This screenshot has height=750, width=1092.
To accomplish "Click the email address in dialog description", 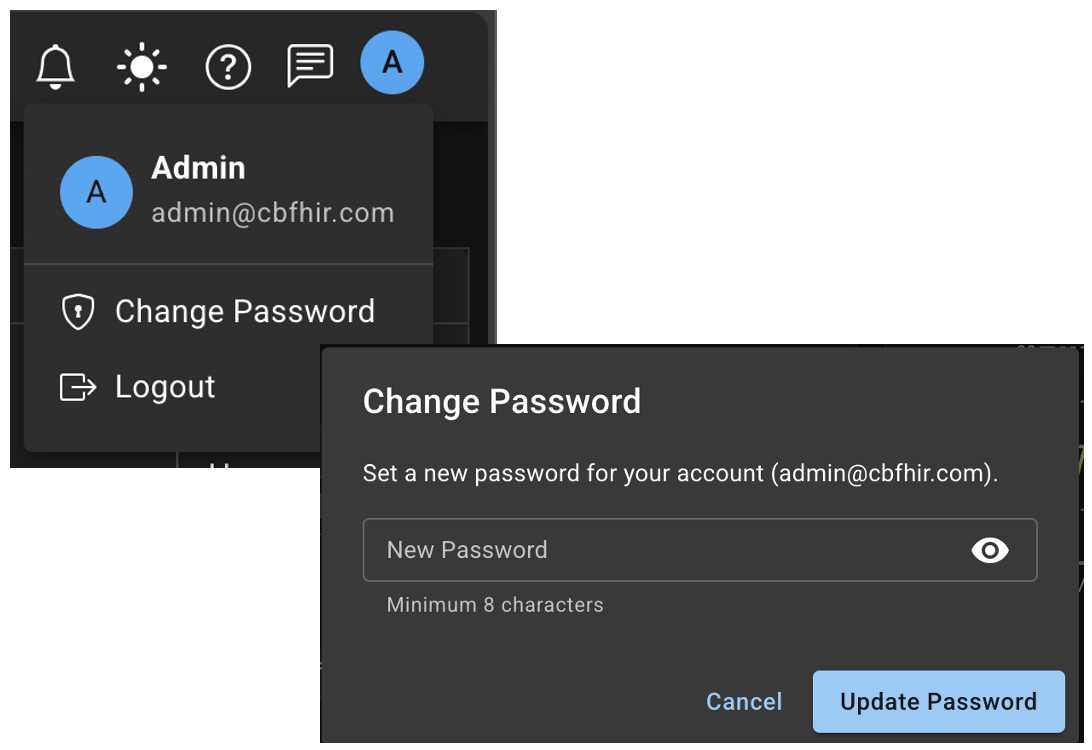I will (881, 473).
